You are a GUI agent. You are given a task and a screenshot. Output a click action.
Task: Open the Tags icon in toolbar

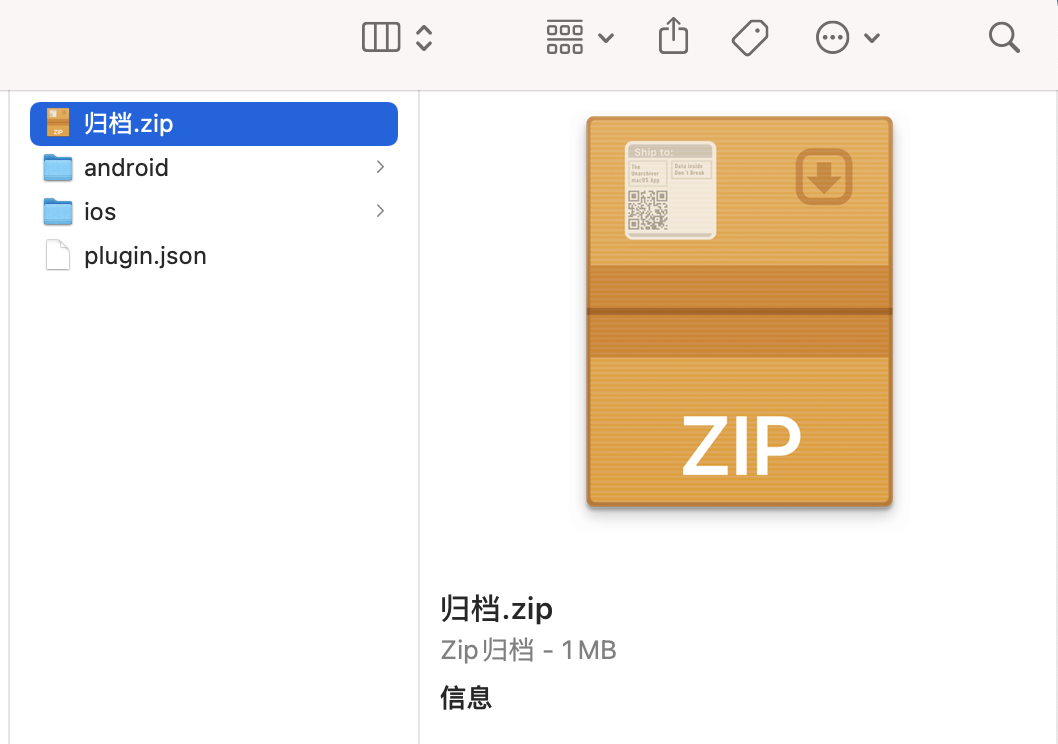tap(750, 38)
